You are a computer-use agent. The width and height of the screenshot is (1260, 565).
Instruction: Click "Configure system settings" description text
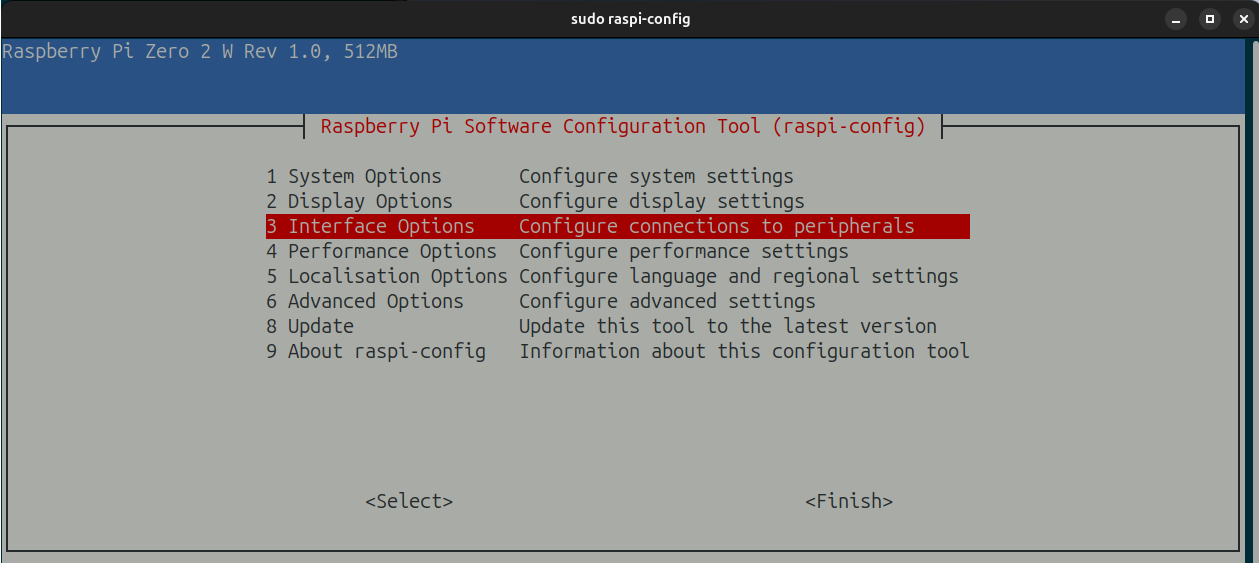tap(656, 177)
